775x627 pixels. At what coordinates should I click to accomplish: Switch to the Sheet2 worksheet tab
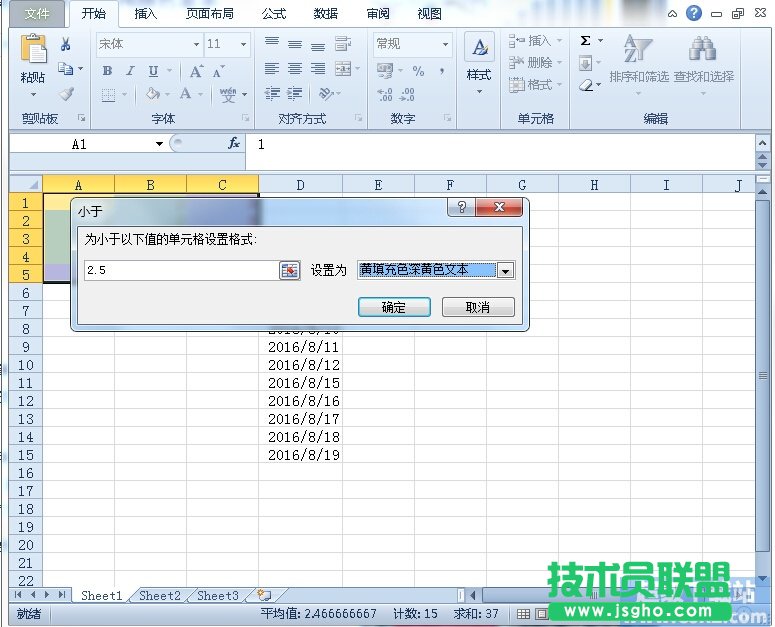click(x=160, y=596)
